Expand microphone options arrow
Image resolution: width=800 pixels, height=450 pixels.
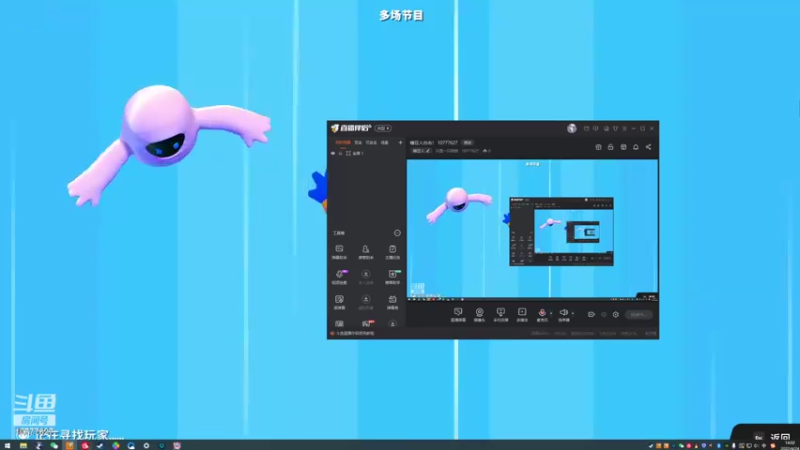pos(551,313)
